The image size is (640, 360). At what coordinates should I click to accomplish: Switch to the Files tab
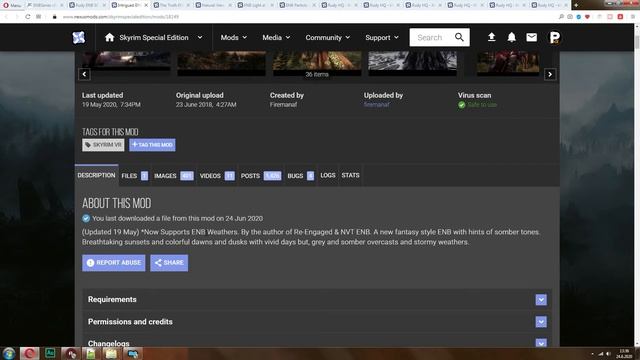(x=134, y=176)
